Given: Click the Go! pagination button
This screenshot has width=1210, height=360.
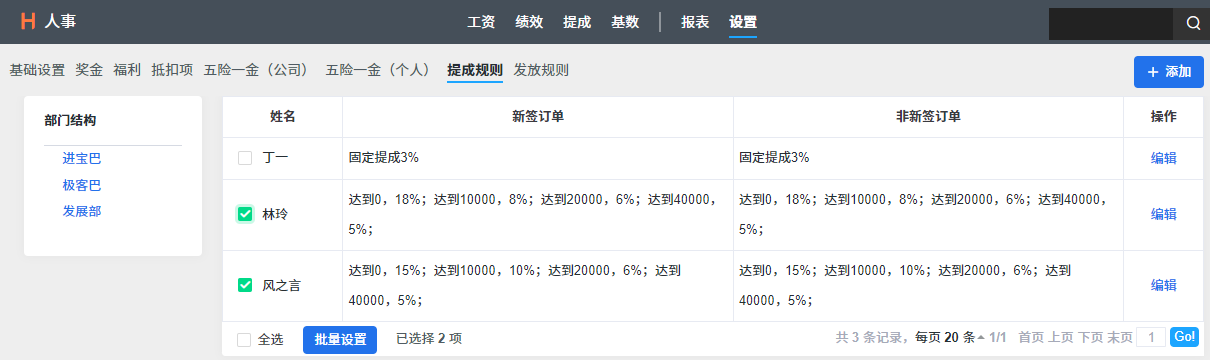Looking at the screenshot, I should coord(1184,338).
